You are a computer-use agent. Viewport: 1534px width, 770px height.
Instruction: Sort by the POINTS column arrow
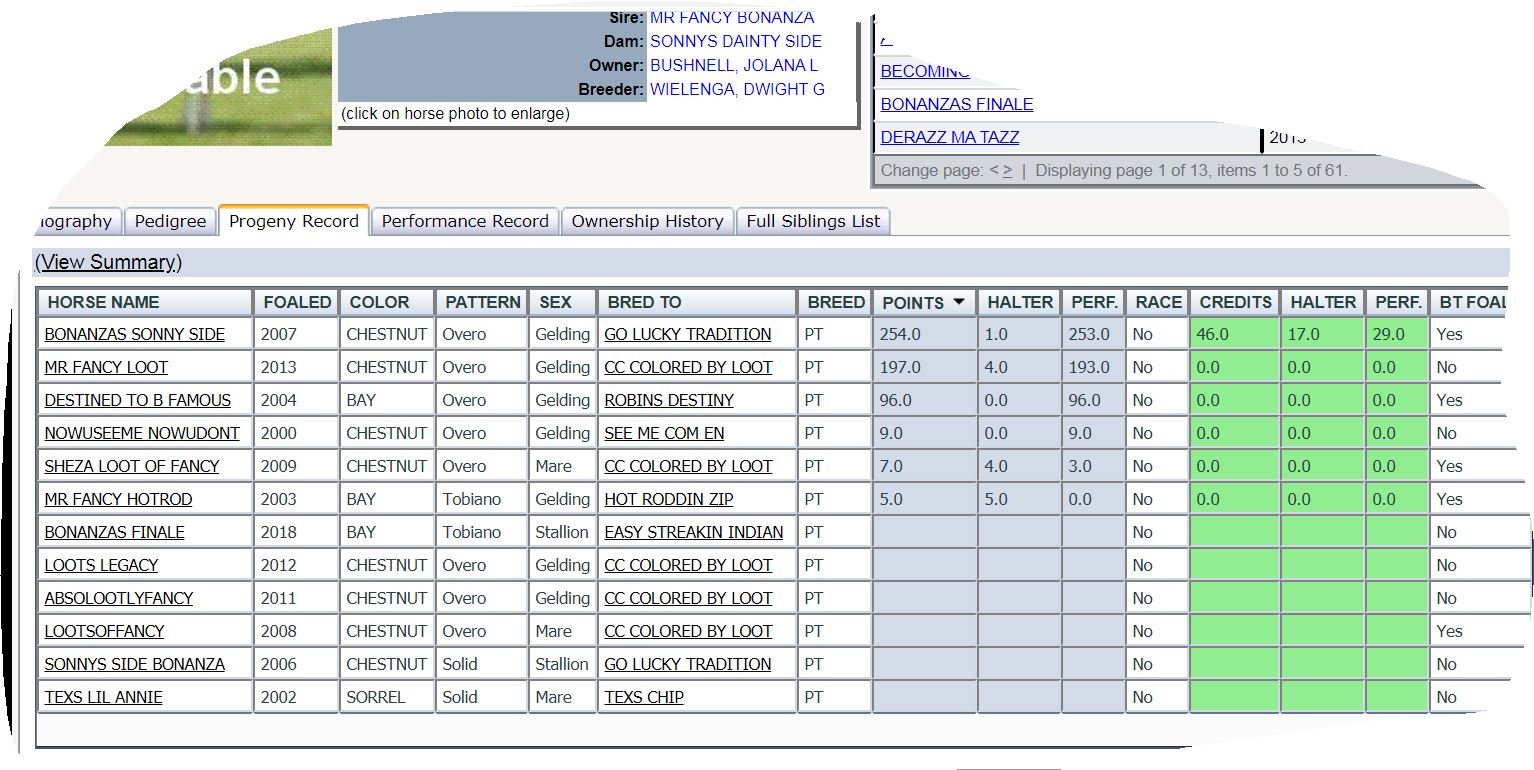[x=958, y=302]
